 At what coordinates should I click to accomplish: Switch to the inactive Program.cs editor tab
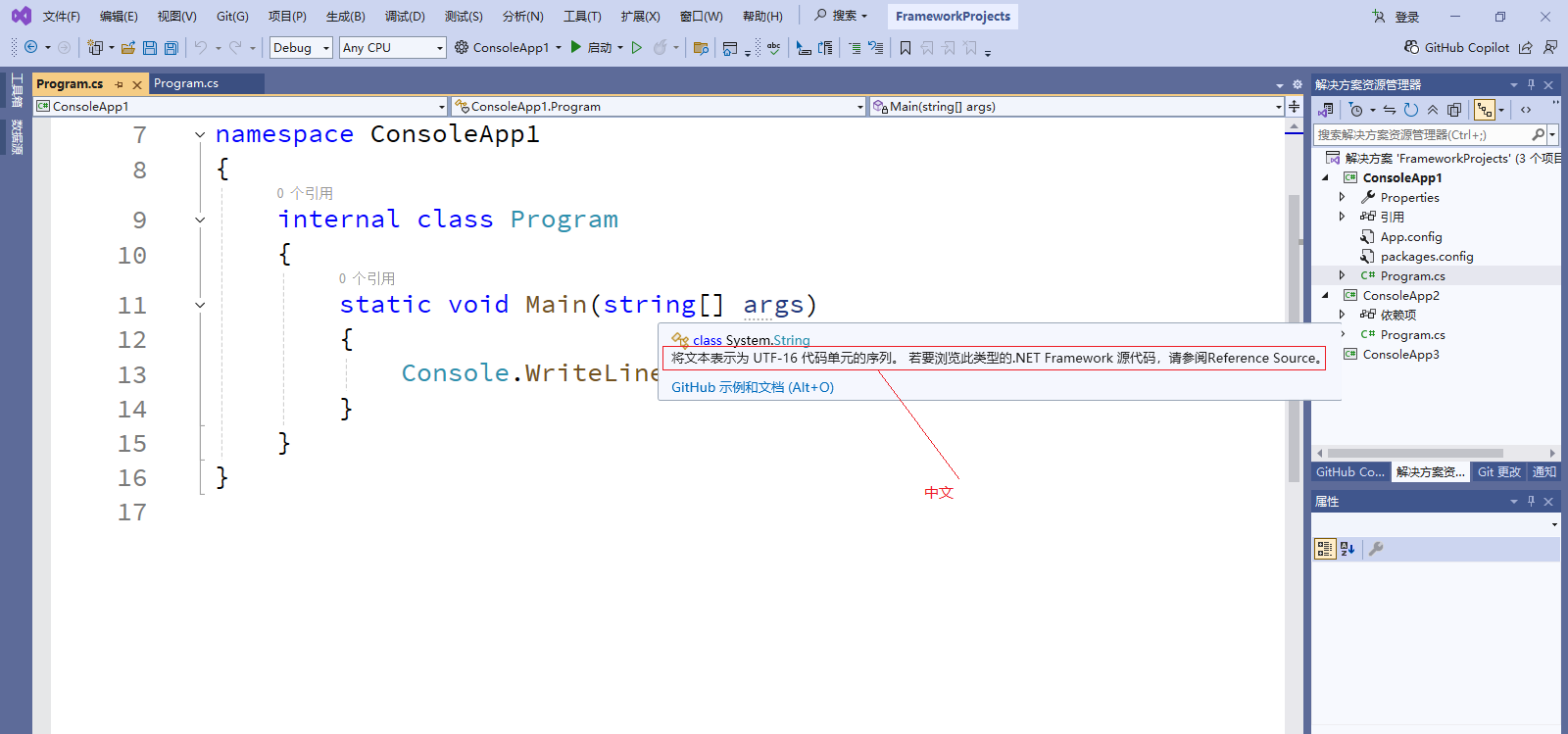coord(186,84)
